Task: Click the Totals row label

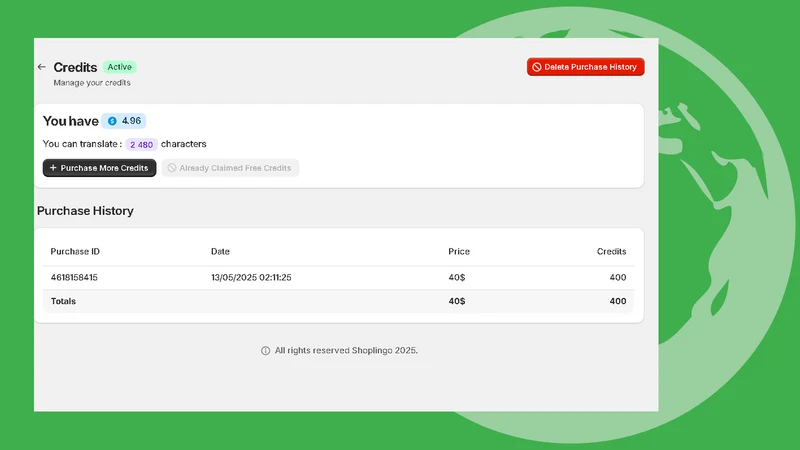Action: 63,301
